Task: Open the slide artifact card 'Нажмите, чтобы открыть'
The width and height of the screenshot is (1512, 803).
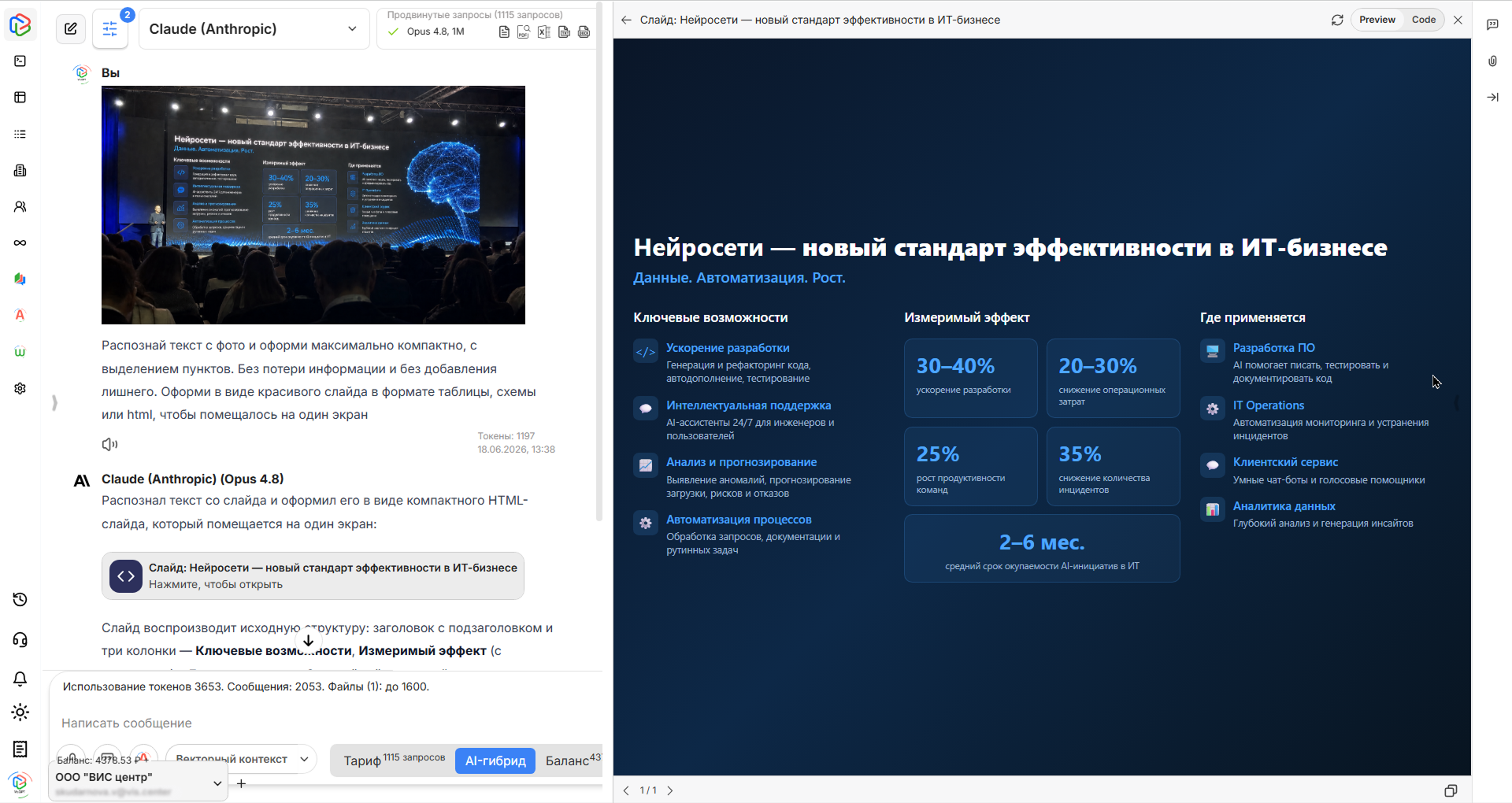Action: 313,575
